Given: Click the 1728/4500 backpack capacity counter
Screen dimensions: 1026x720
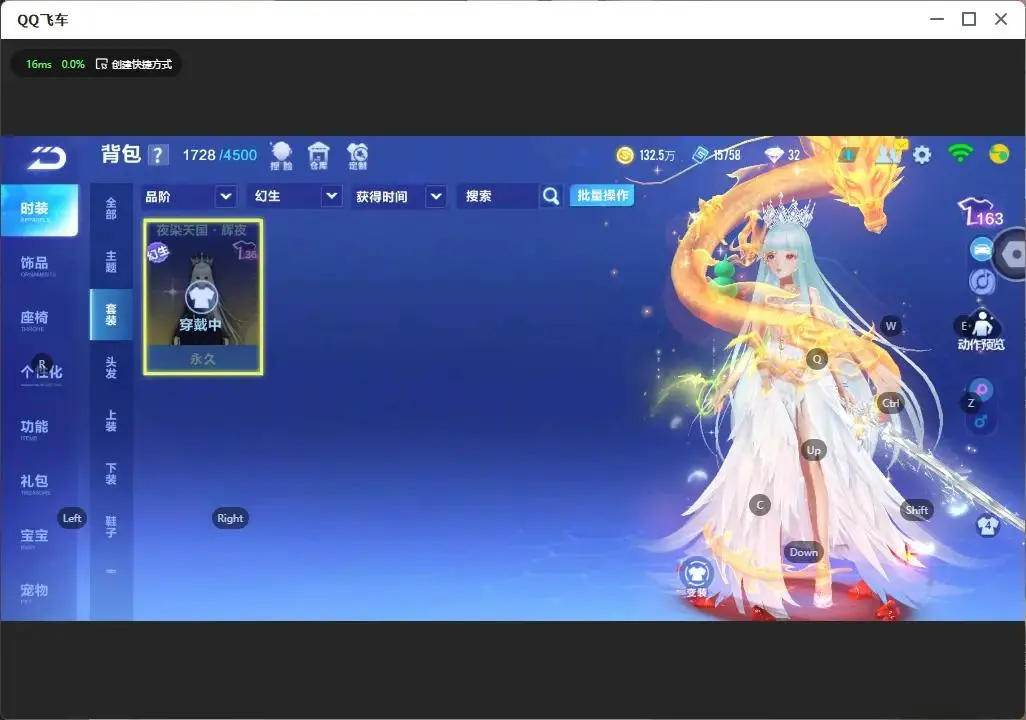Looking at the screenshot, I should pos(219,155).
